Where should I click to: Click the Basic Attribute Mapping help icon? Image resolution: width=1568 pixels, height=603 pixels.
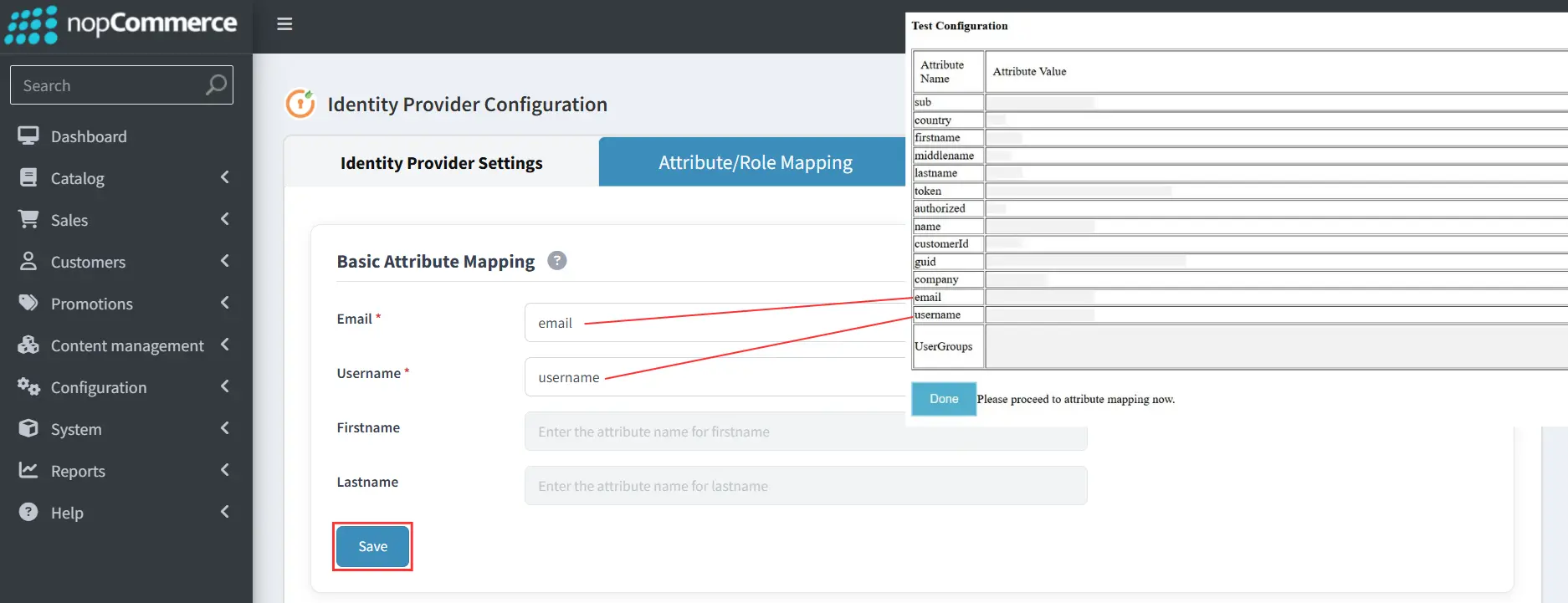557,261
